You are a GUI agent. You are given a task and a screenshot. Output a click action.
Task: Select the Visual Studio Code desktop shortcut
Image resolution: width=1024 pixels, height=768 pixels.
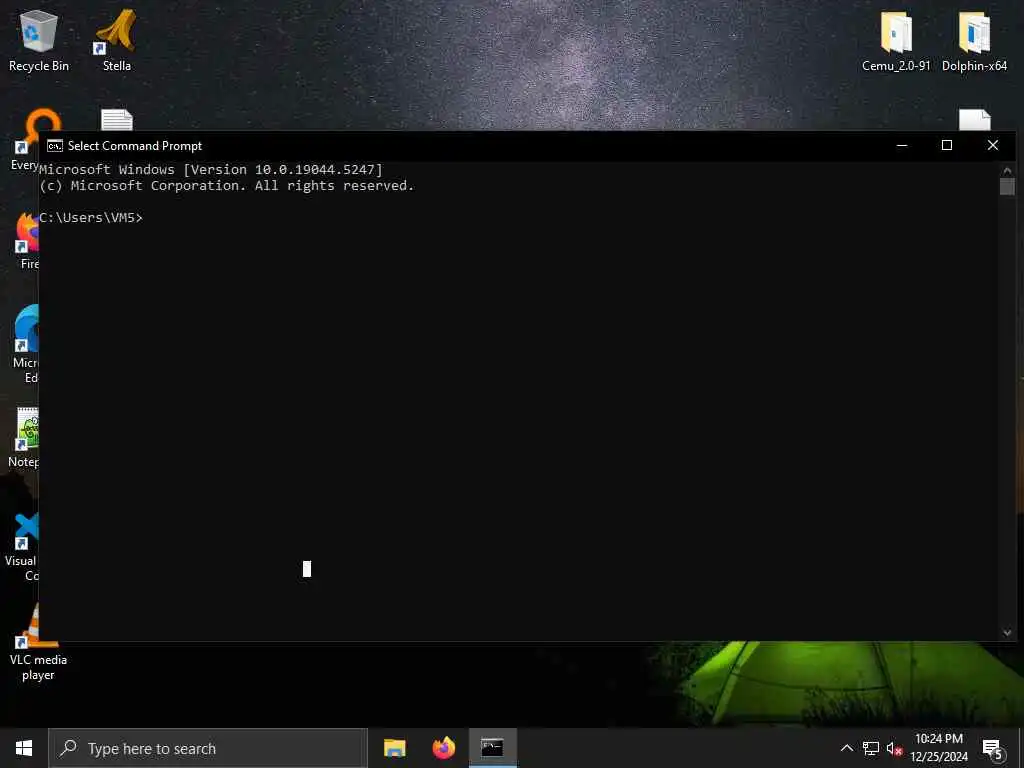pos(24,547)
